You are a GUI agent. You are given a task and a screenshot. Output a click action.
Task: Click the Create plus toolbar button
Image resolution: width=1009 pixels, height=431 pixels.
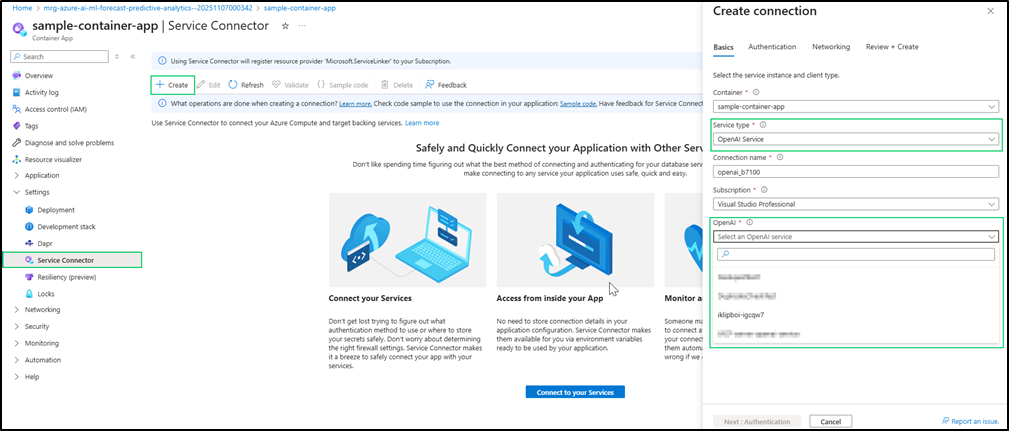tap(171, 85)
